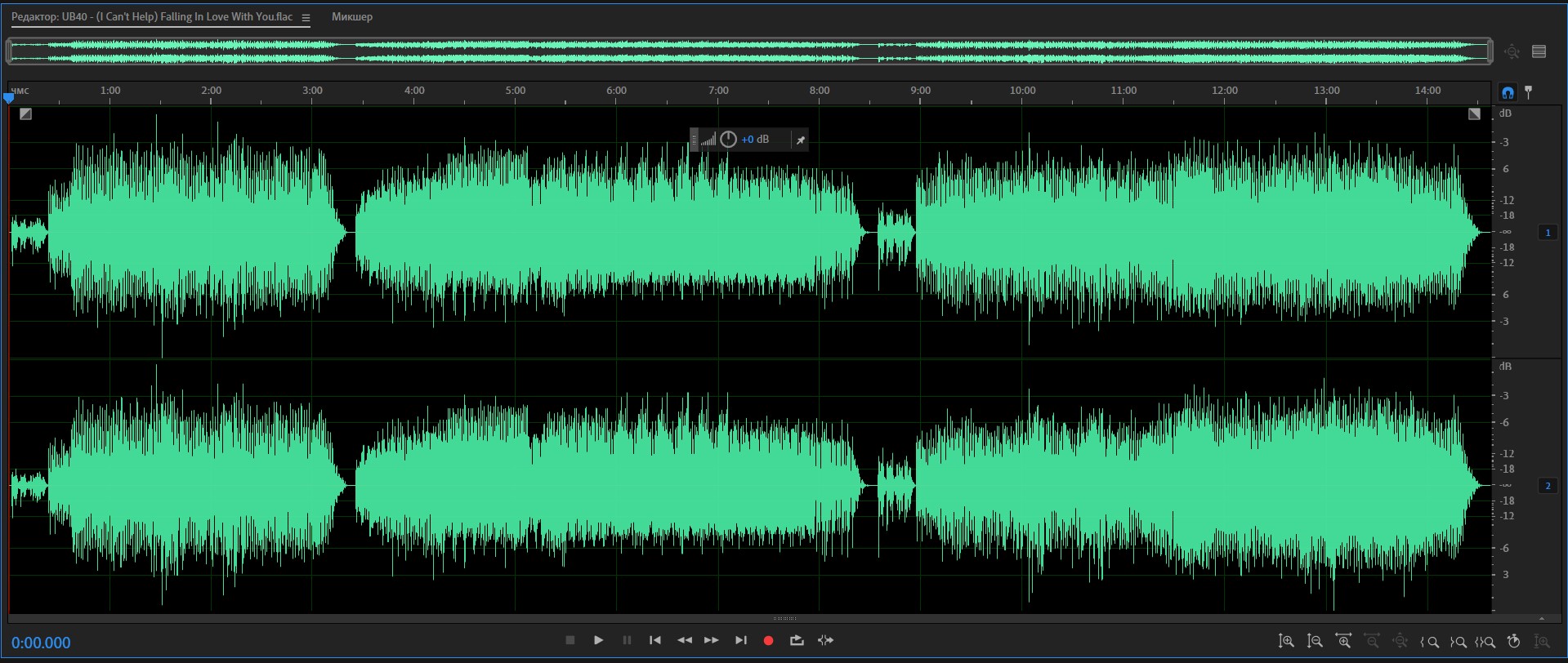Screen dimensions: 1568x663
Task: Pin the floating volume HUD
Action: tap(801, 140)
